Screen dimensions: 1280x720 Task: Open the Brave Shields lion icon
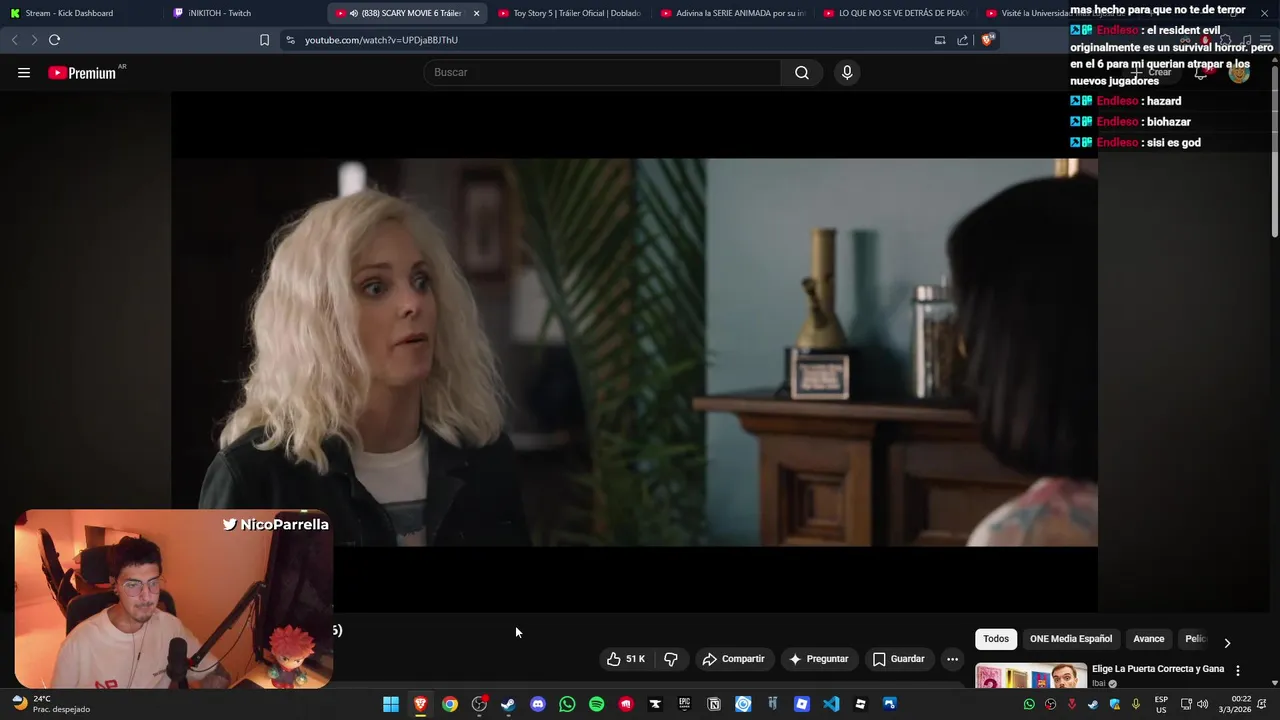tap(987, 40)
